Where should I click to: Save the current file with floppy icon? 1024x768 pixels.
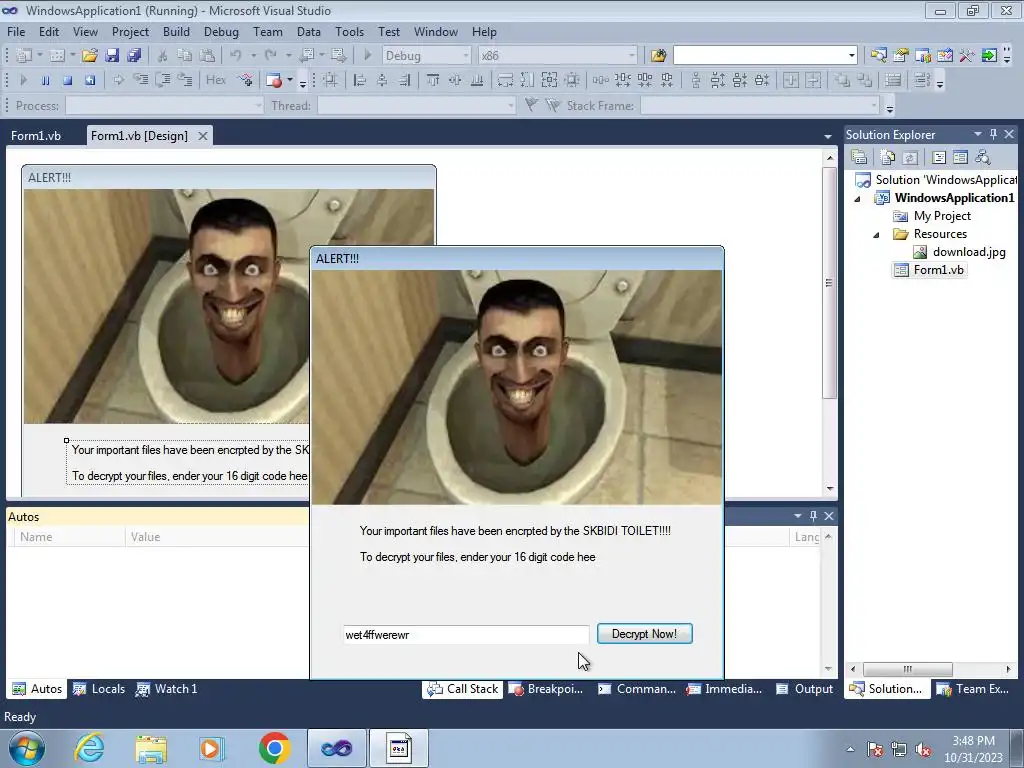[x=112, y=56]
